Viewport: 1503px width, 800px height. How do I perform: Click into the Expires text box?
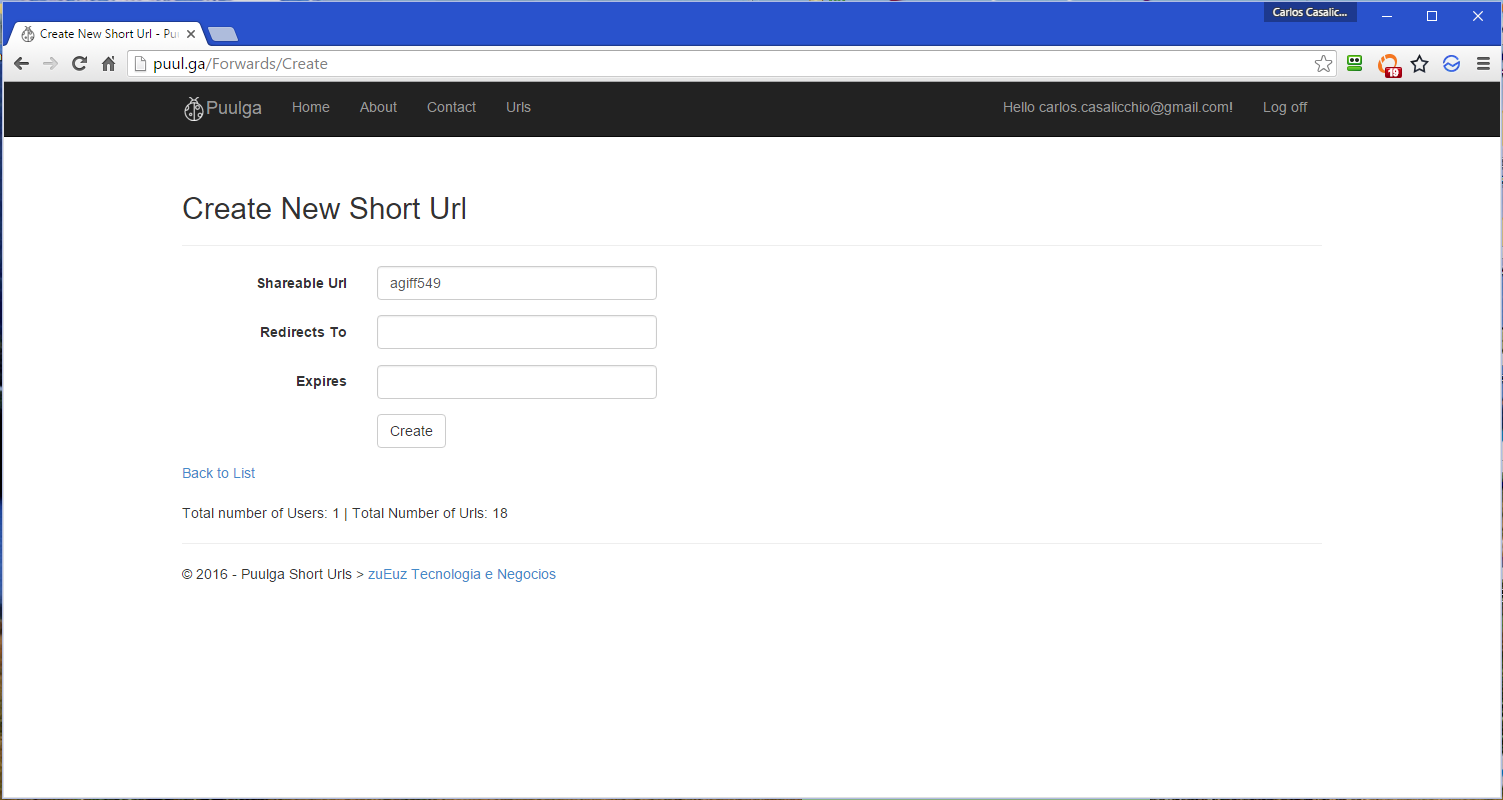tap(516, 382)
